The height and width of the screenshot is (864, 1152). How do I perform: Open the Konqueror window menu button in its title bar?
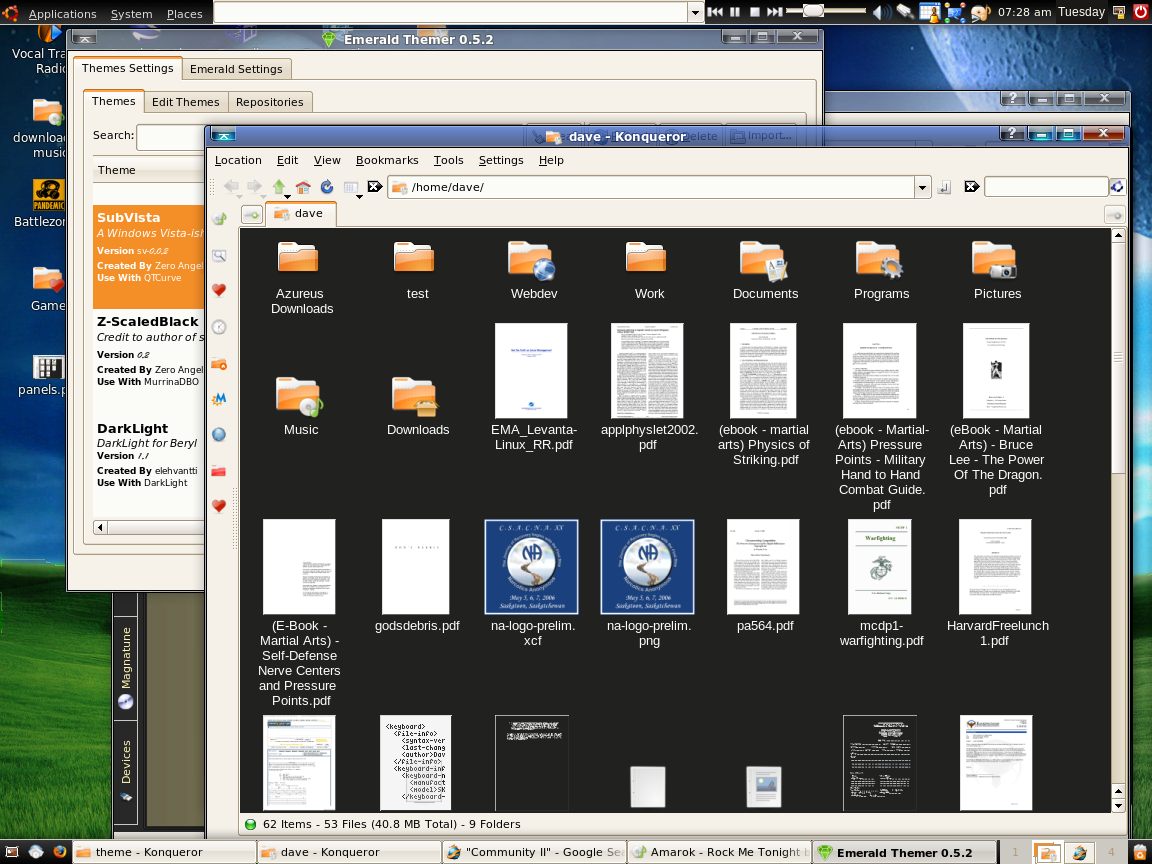coord(223,135)
